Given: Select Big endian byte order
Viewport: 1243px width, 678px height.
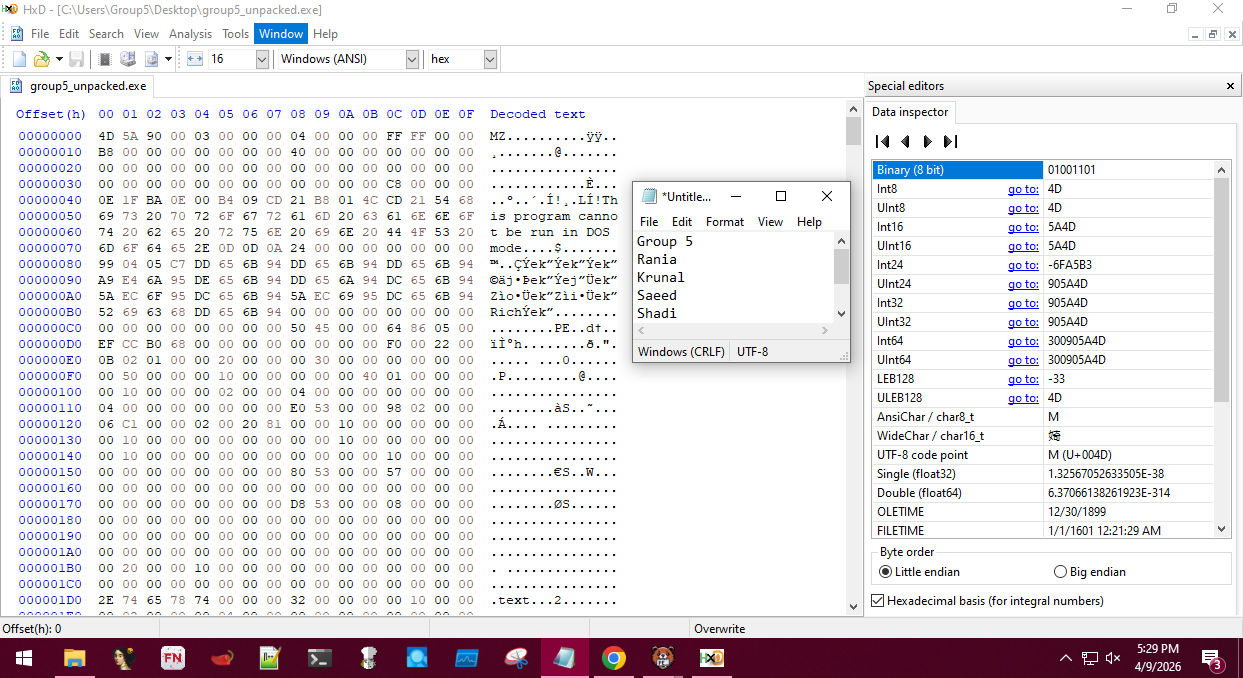Looking at the screenshot, I should (x=1060, y=572).
